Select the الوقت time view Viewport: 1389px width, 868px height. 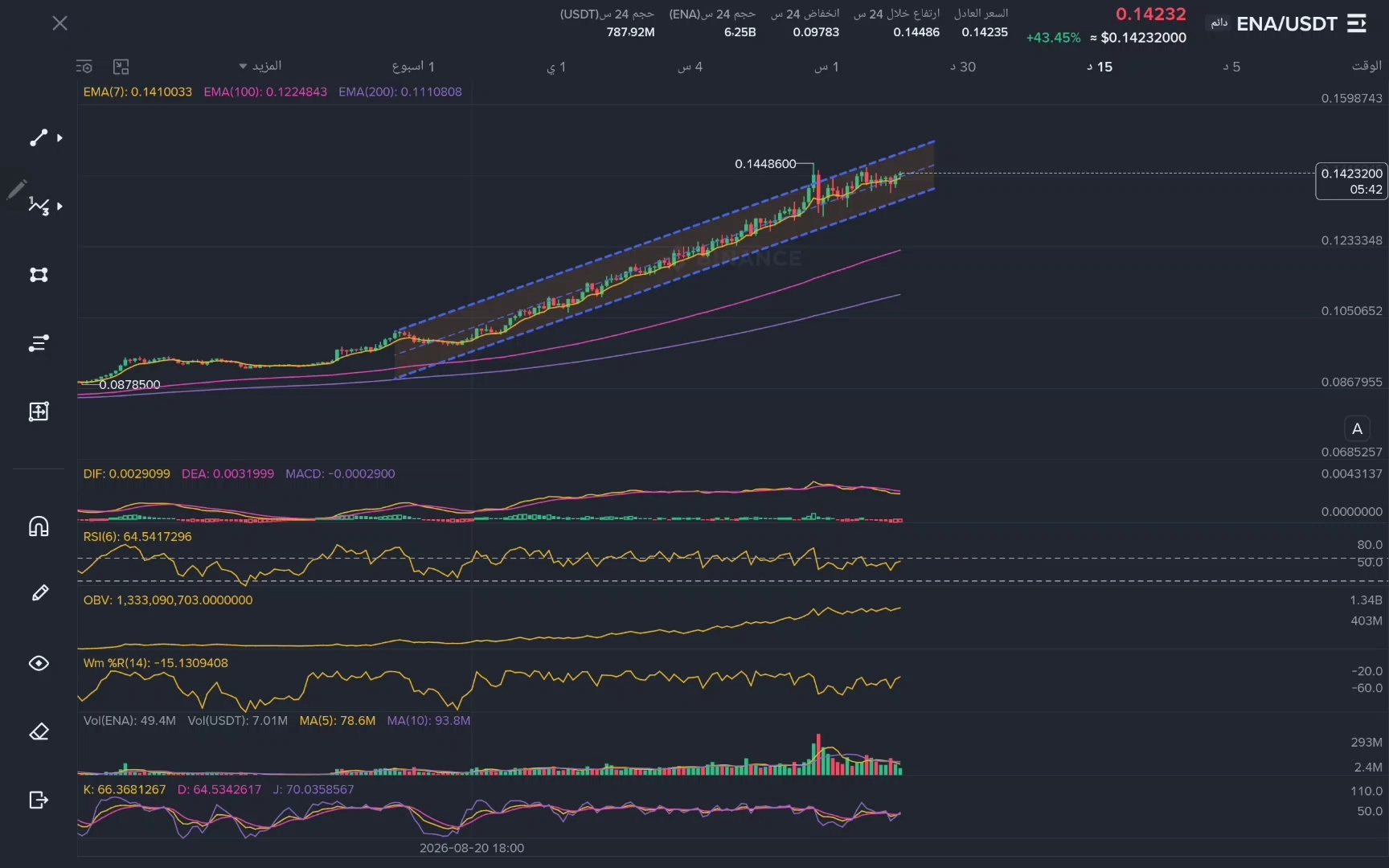[x=1366, y=66]
